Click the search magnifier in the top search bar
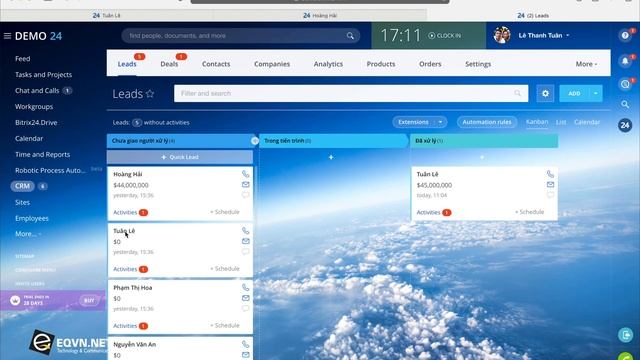Viewport: 640px width, 360px height. (x=350, y=36)
